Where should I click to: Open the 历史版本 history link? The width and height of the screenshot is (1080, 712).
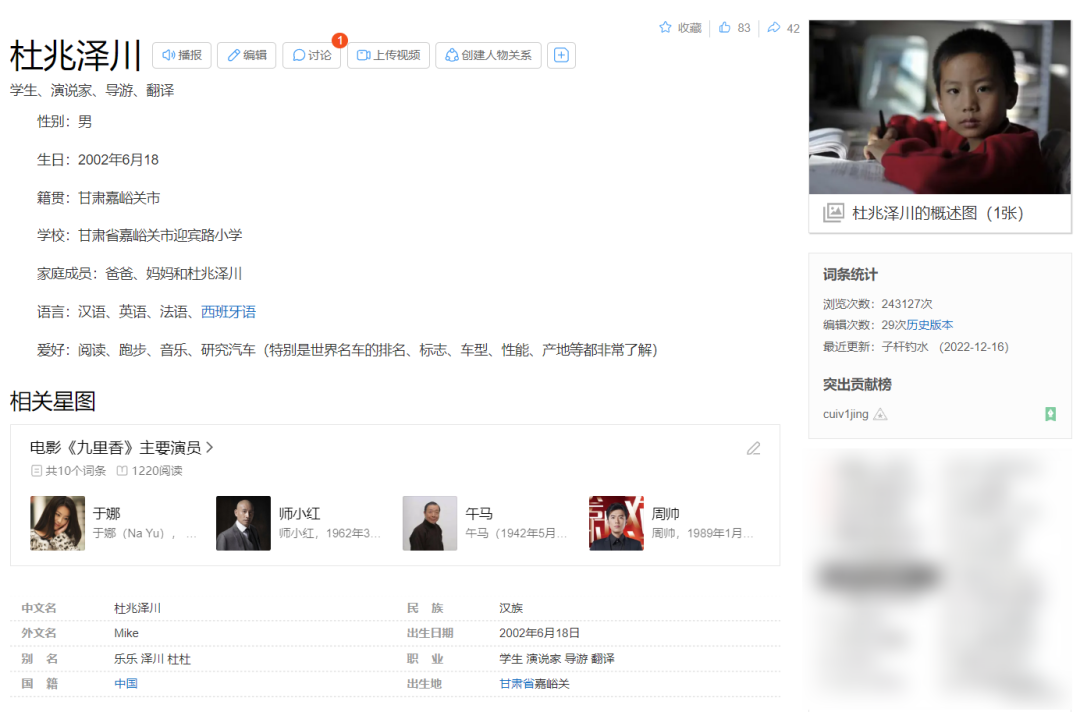coord(930,325)
